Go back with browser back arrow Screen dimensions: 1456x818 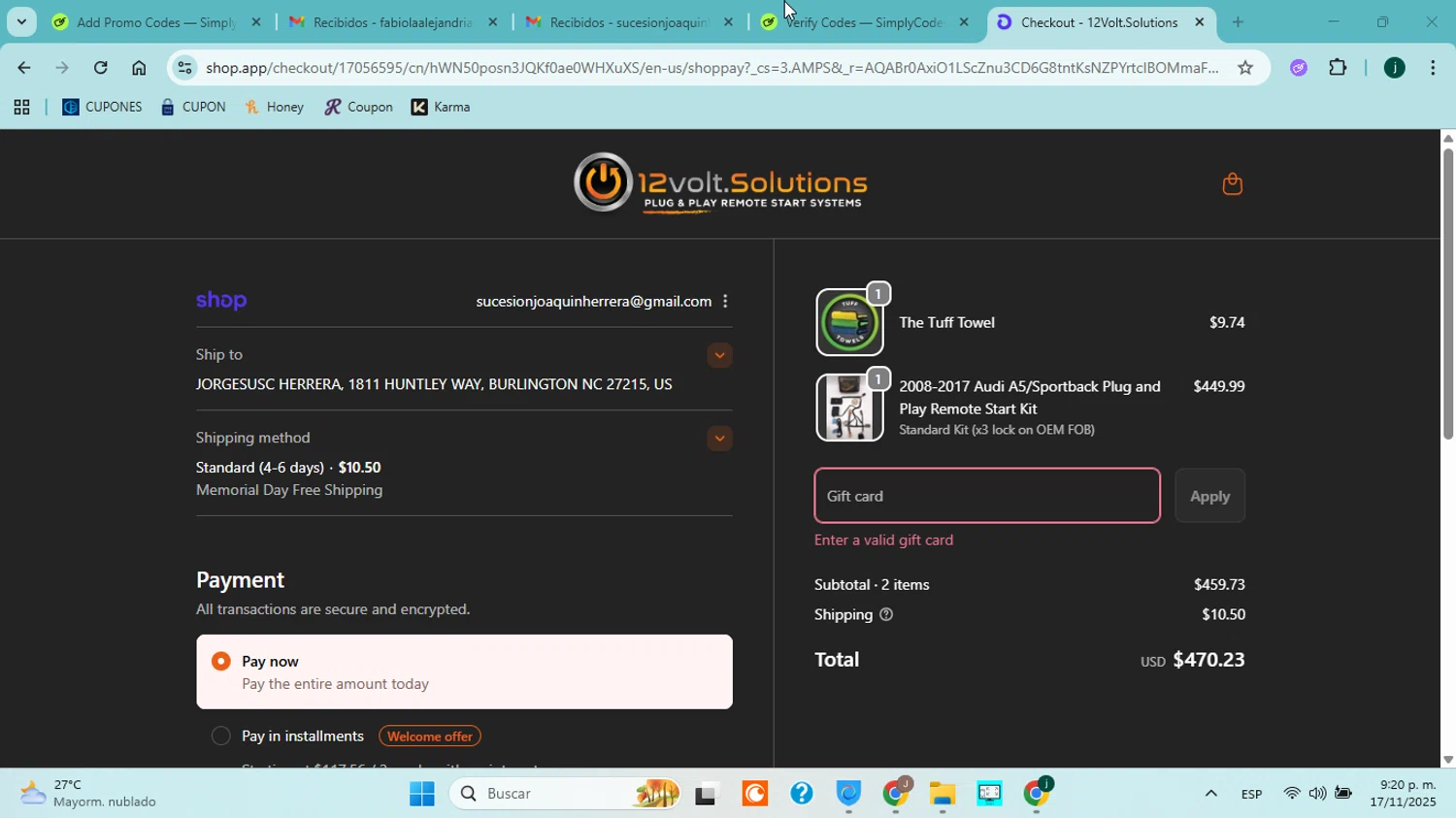(23, 68)
